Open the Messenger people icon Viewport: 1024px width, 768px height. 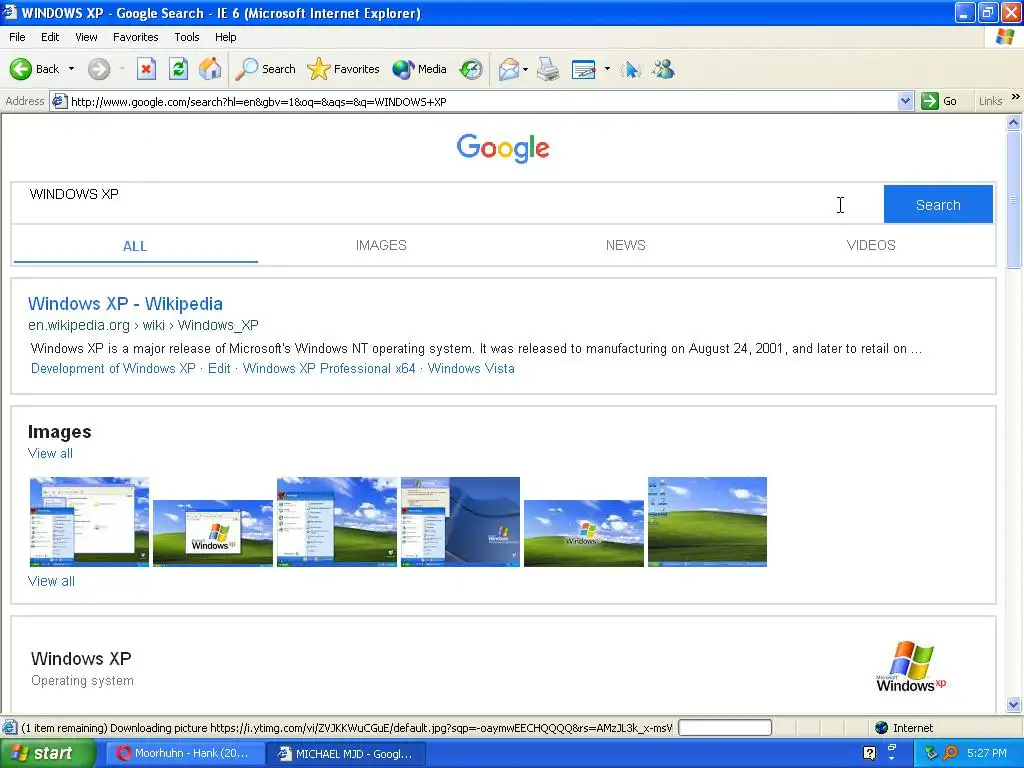[x=664, y=69]
